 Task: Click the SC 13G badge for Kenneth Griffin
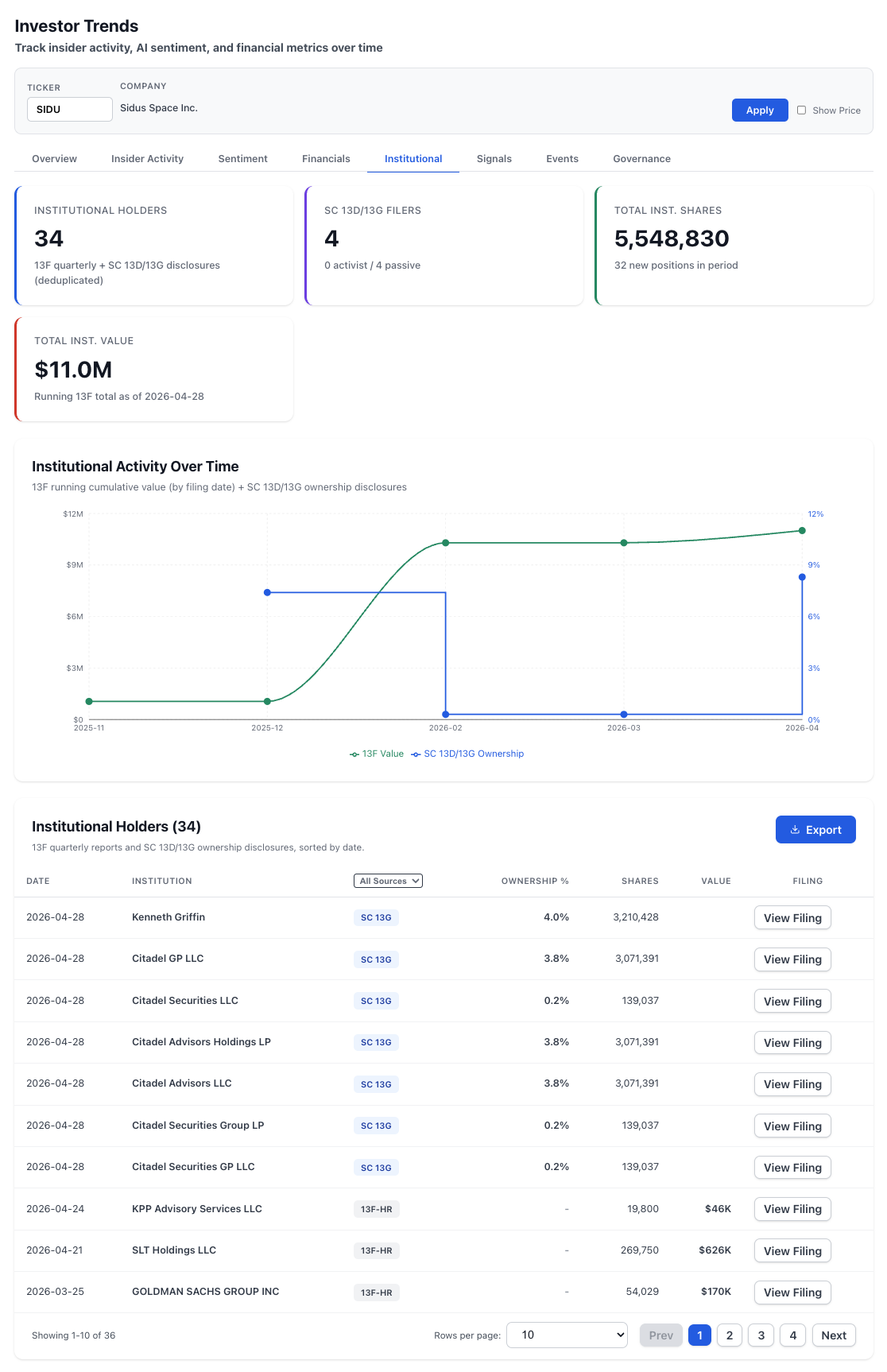[376, 917]
